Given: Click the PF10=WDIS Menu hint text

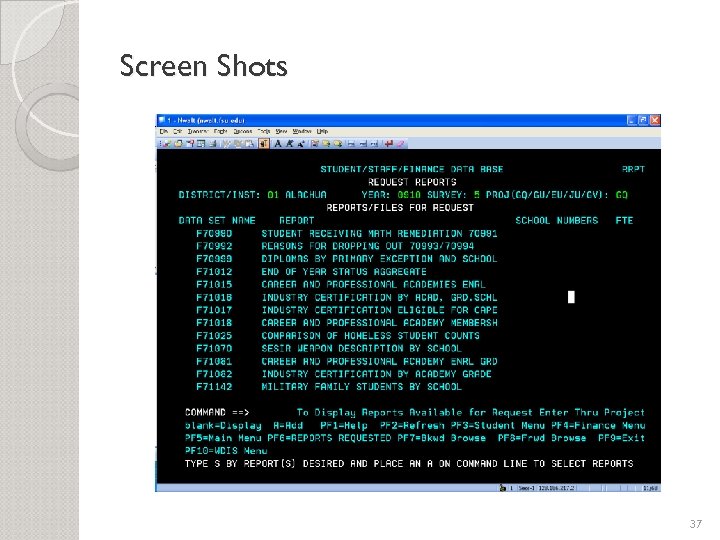Looking at the screenshot, I should coord(226,451).
